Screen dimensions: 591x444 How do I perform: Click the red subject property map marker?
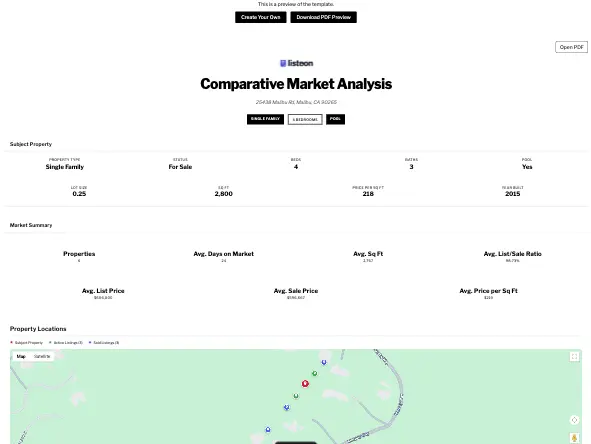(x=305, y=384)
